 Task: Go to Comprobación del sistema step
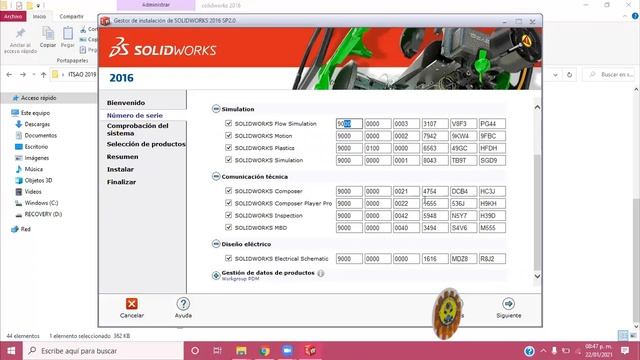click(138, 129)
